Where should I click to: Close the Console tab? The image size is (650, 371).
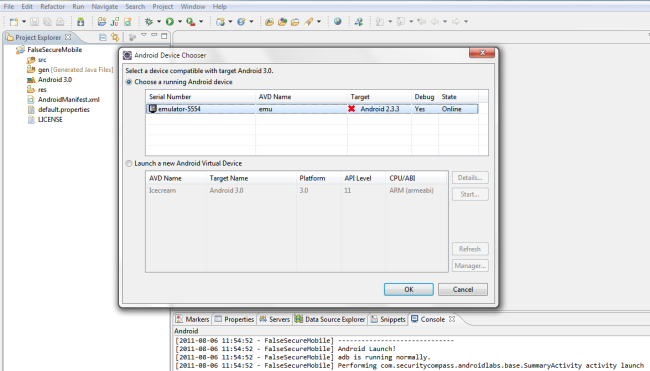pos(452,319)
